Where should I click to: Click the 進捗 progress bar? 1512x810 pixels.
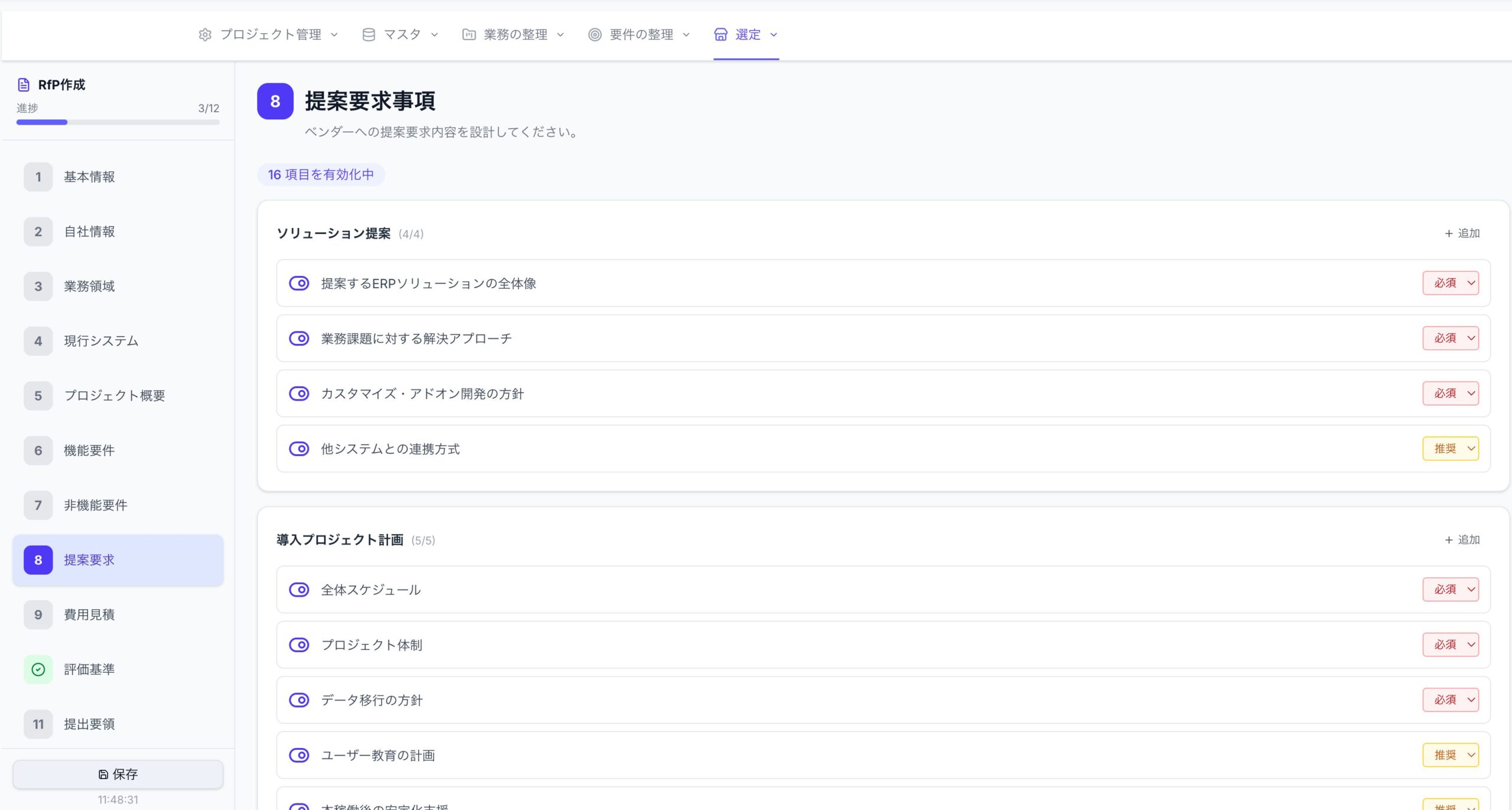point(118,122)
